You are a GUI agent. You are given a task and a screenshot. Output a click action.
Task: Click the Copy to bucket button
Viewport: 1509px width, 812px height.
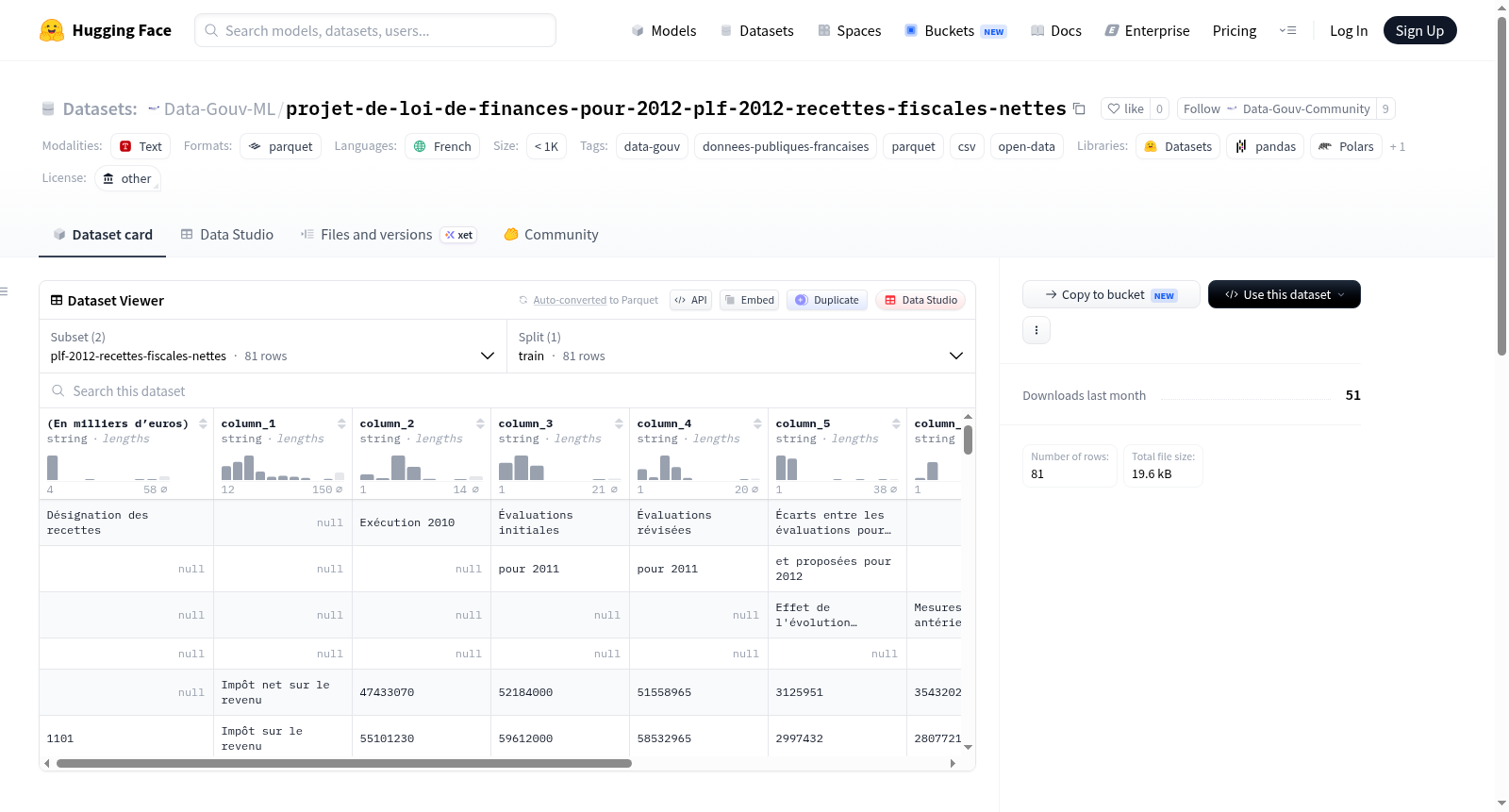(1111, 294)
